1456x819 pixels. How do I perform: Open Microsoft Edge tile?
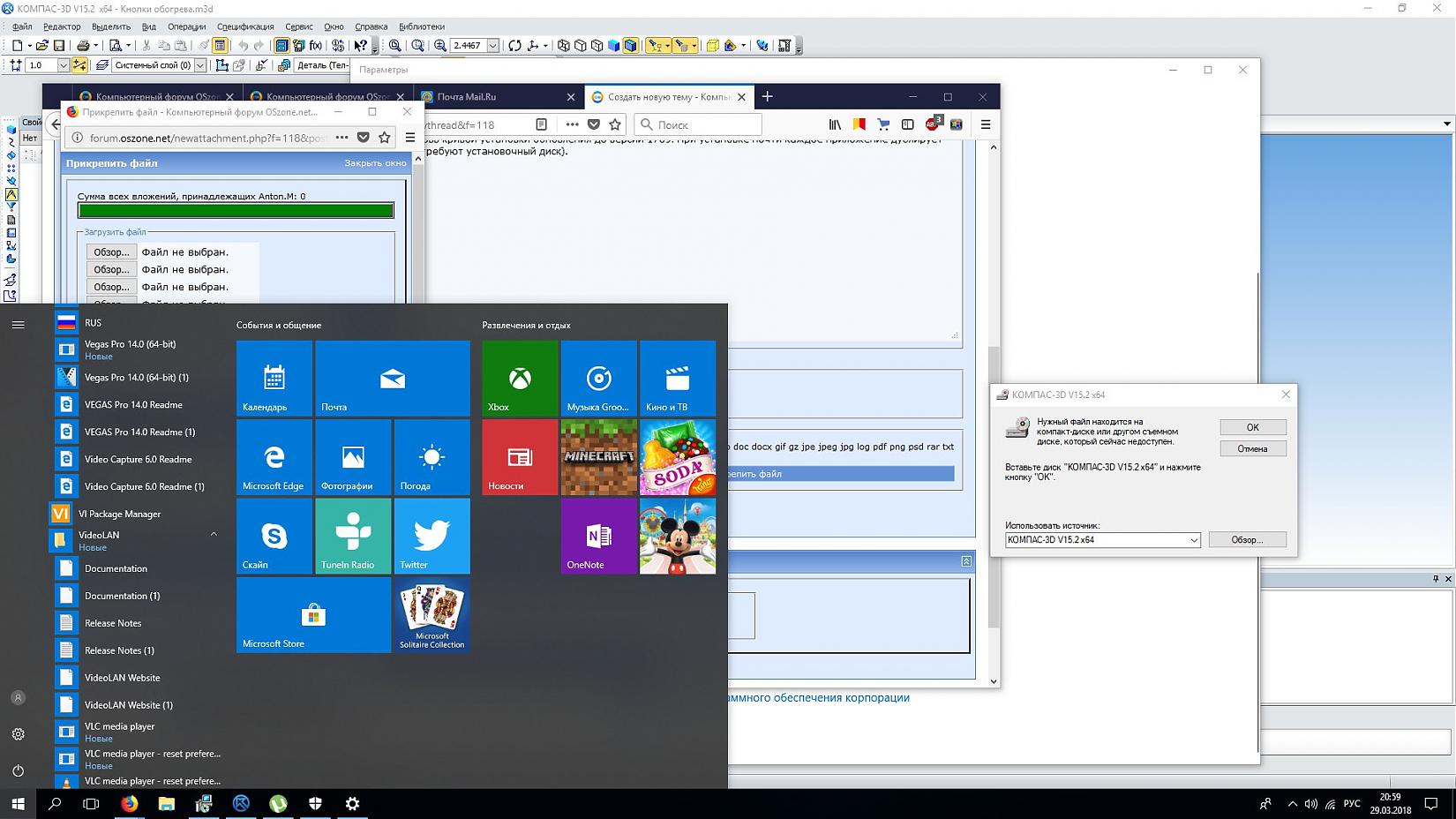tap(274, 456)
